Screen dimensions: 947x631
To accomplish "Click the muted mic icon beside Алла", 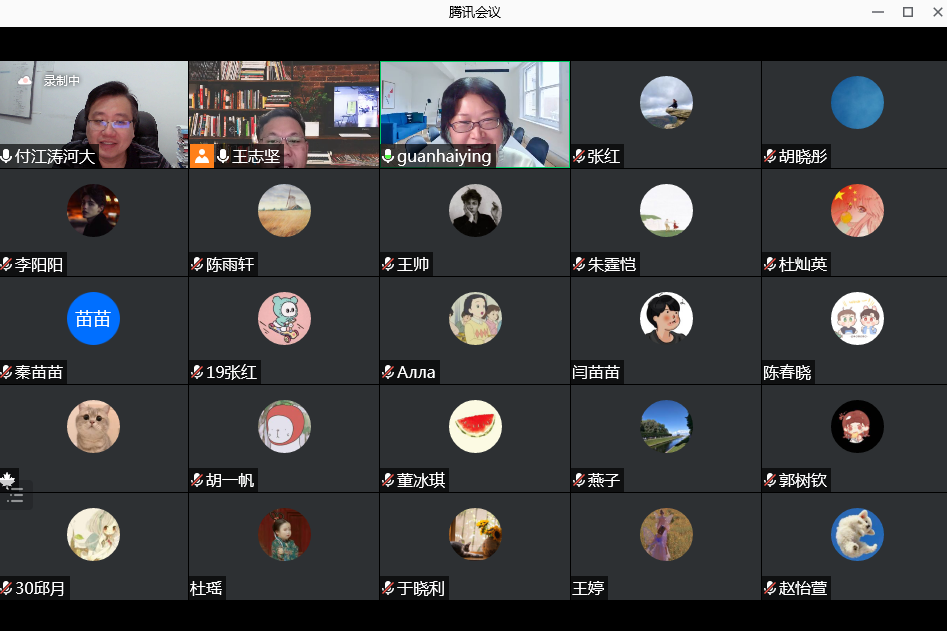I will pos(388,372).
